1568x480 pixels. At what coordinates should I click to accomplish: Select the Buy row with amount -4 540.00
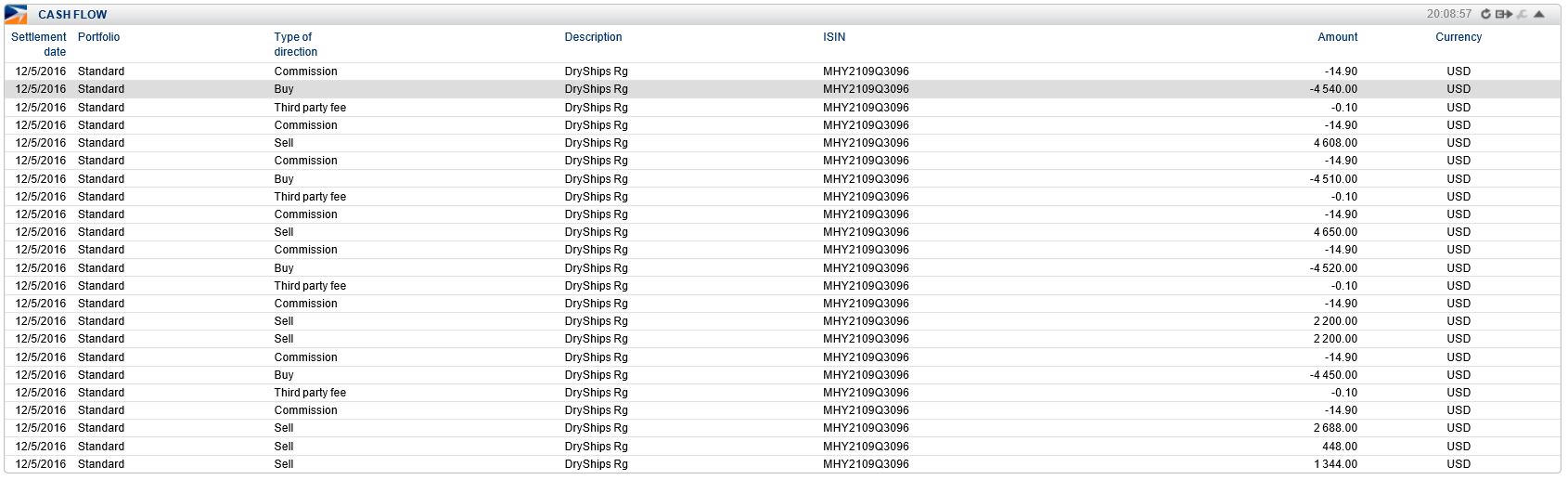[x=1333, y=89]
